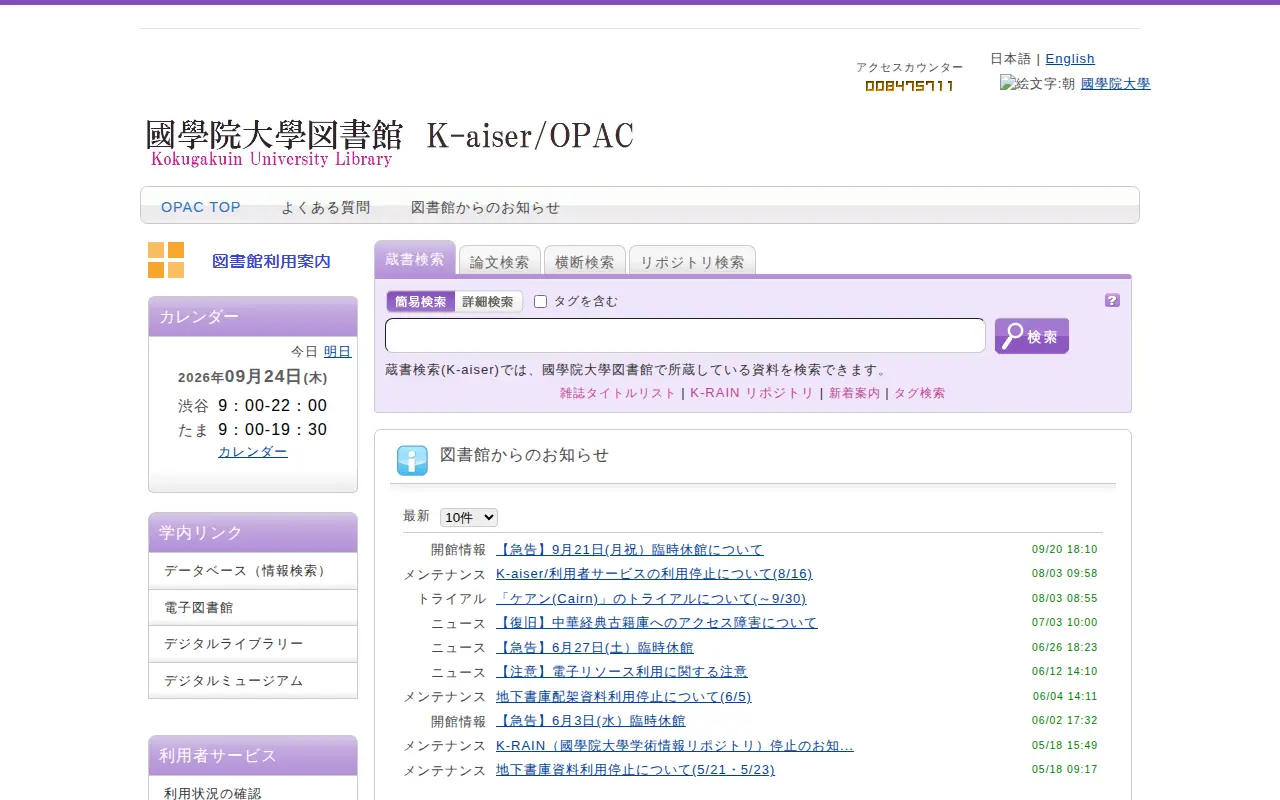Click into the catalog search text field
Screen dimensions: 1280x800
685,336
